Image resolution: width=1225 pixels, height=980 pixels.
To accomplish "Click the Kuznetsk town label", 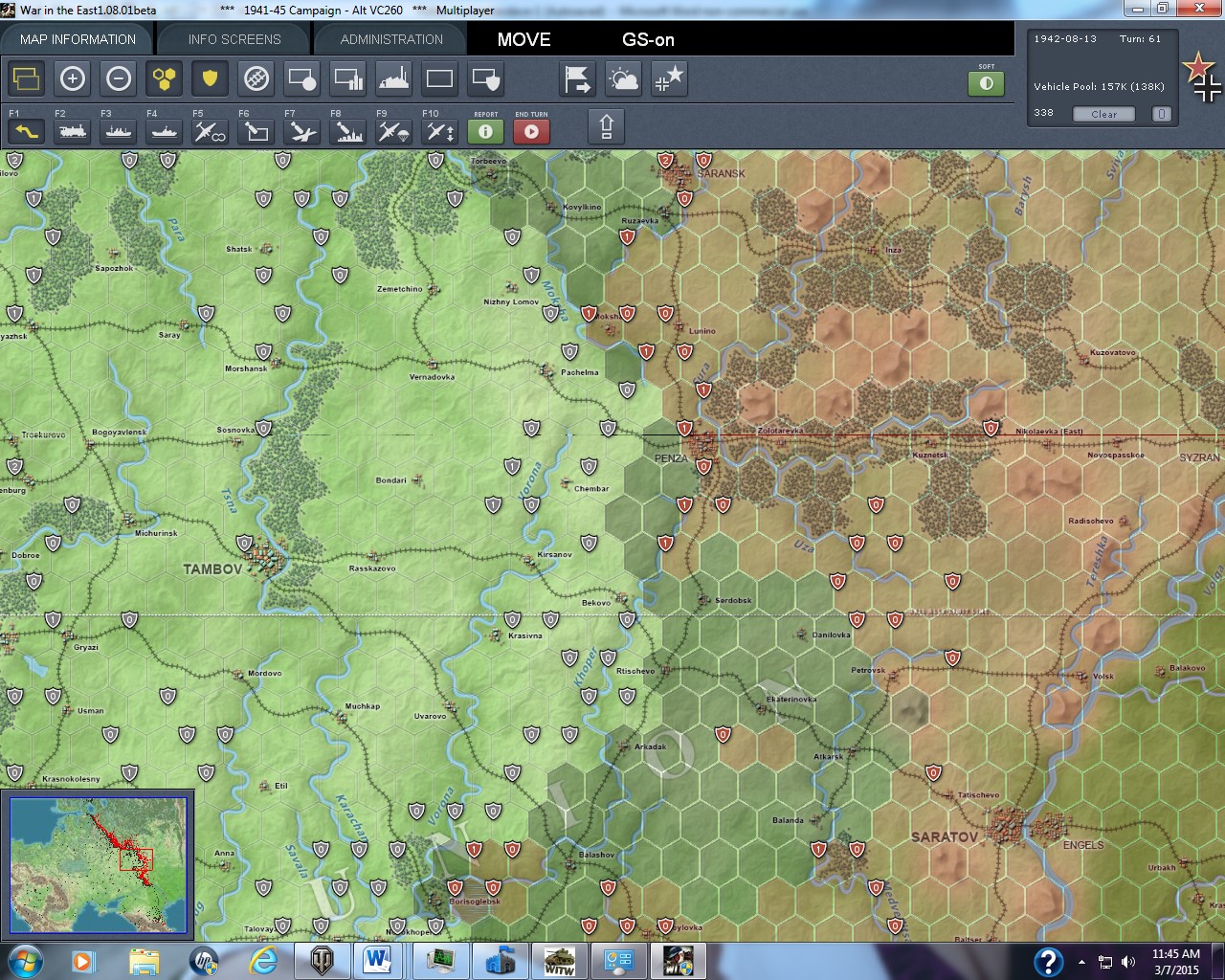I will point(930,455).
